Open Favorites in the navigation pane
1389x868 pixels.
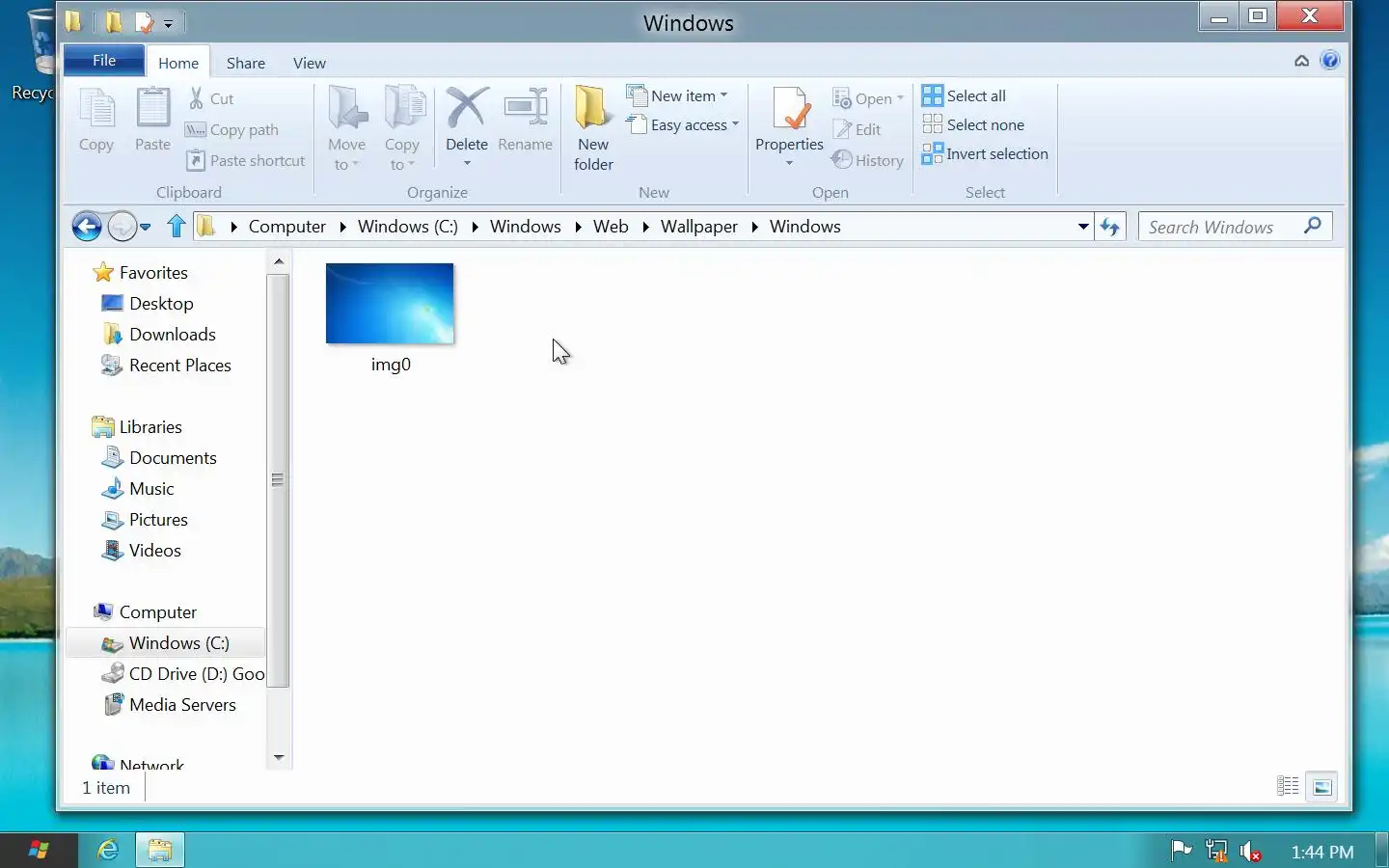[141, 273]
